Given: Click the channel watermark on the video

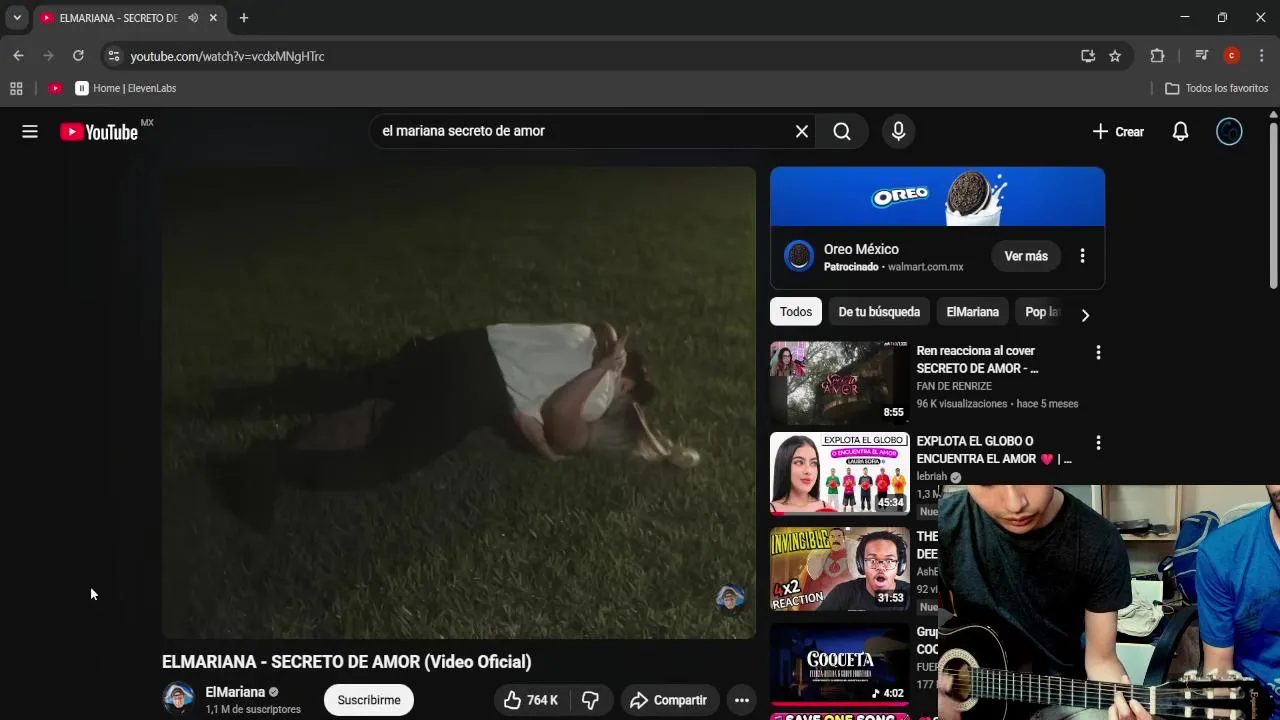Looking at the screenshot, I should (x=730, y=600).
